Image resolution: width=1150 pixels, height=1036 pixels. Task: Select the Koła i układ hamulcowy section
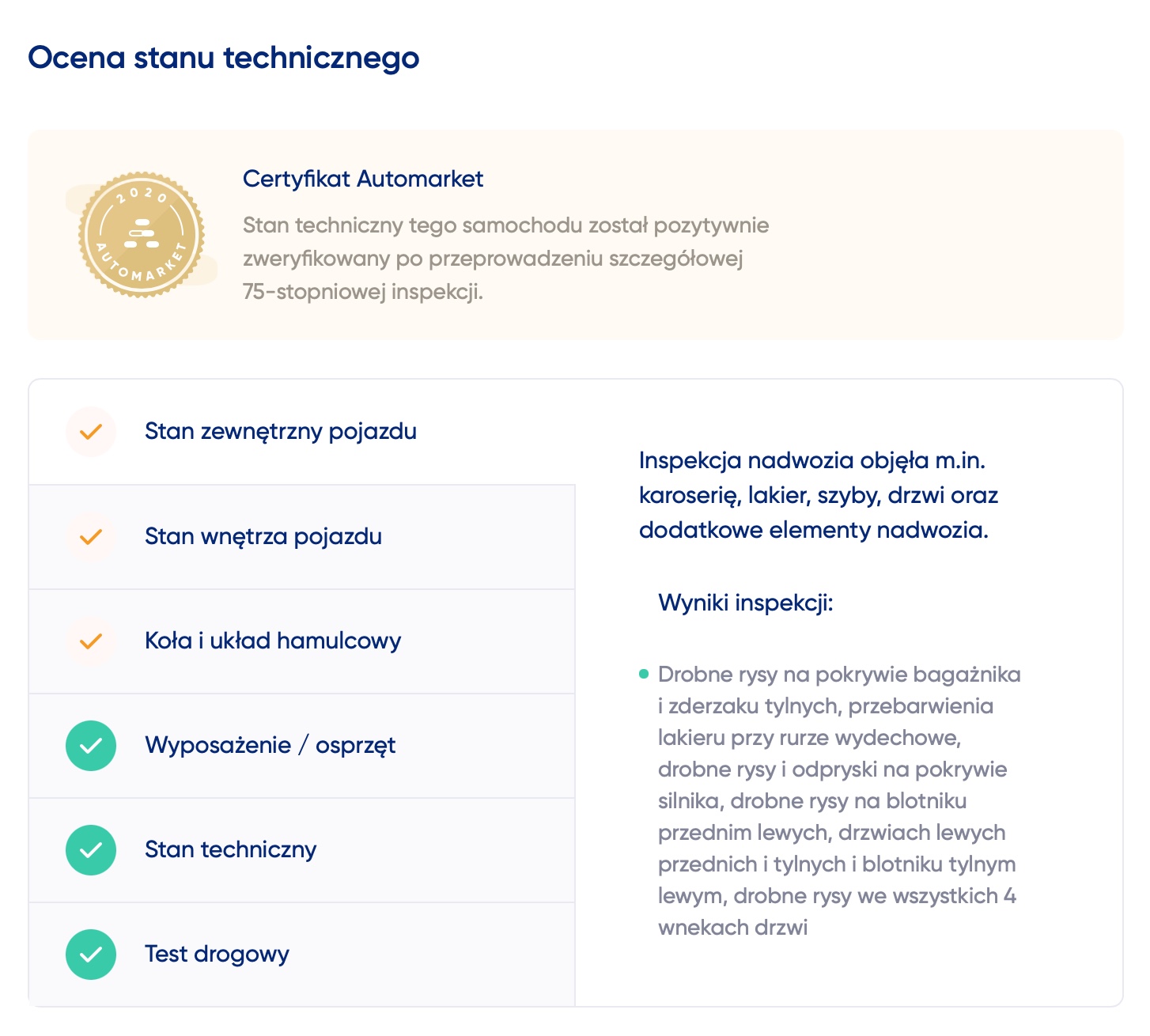(x=302, y=641)
